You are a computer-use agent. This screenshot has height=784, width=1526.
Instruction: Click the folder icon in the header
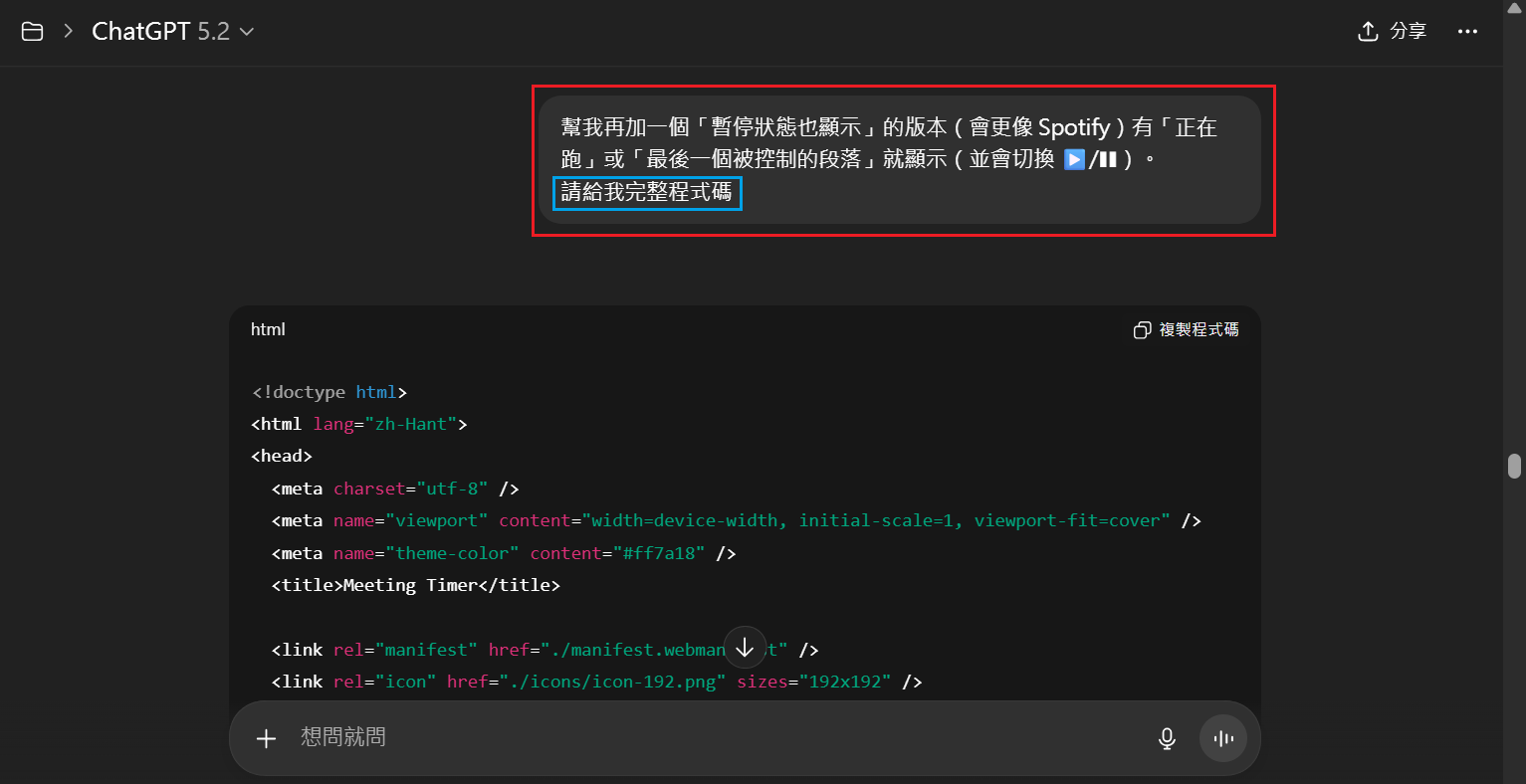coord(32,32)
